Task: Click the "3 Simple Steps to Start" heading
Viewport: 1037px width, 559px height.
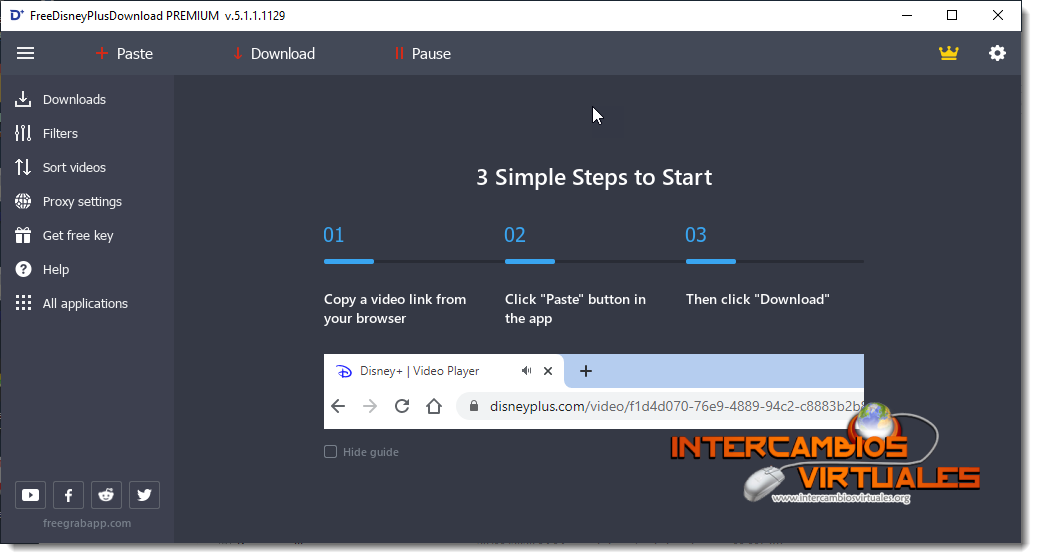Action: point(594,177)
